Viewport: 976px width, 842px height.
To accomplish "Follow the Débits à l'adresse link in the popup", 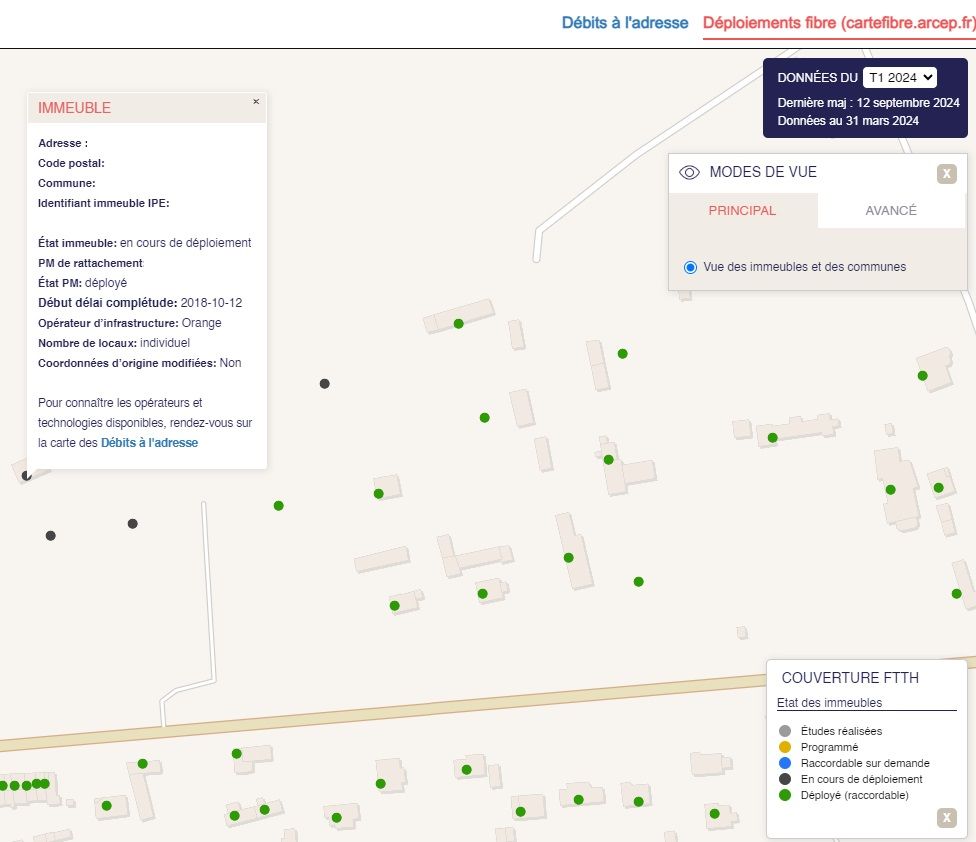I will pyautogui.click(x=149, y=442).
